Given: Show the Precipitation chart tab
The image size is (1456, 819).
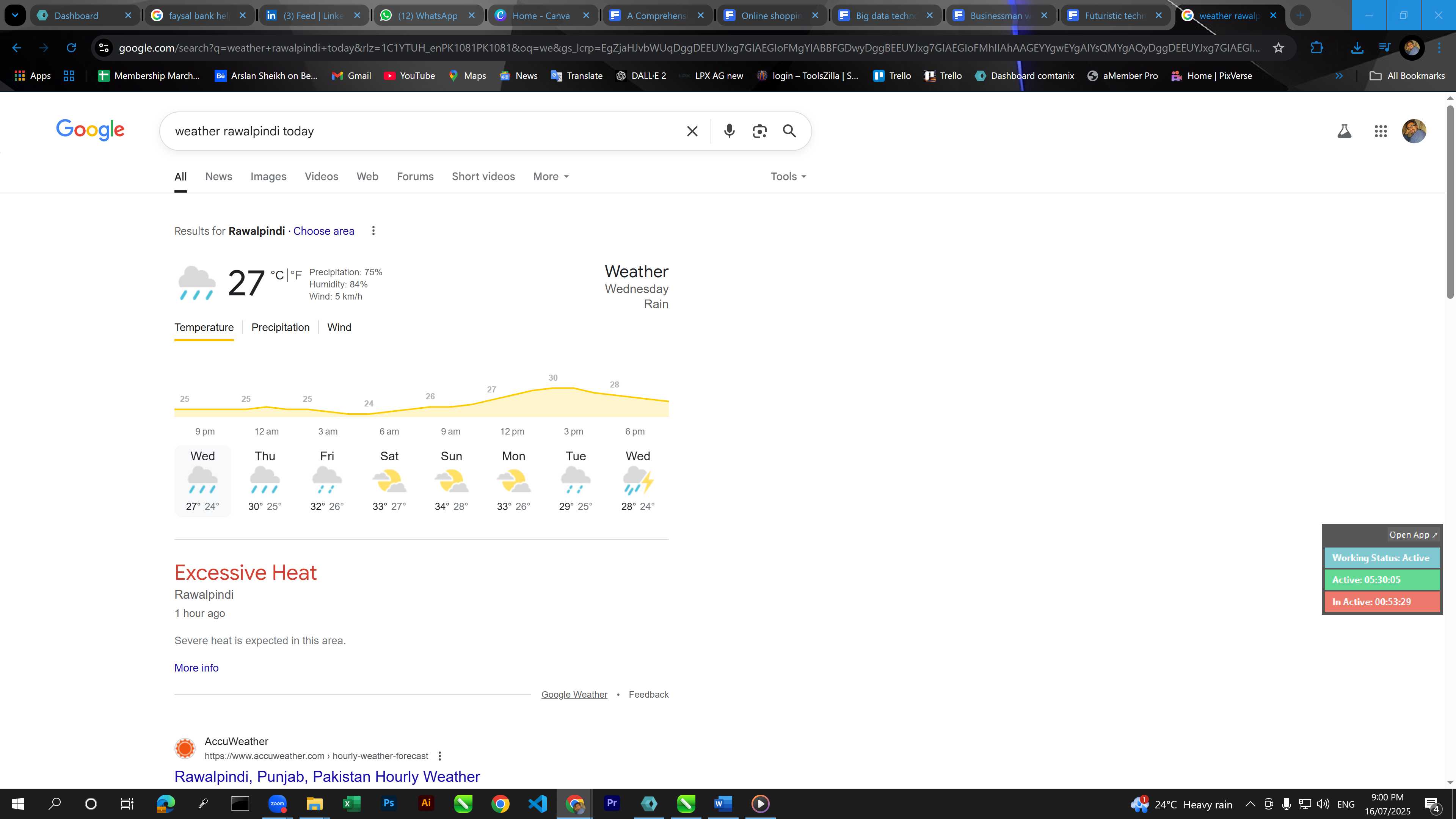Looking at the screenshot, I should coord(280,327).
